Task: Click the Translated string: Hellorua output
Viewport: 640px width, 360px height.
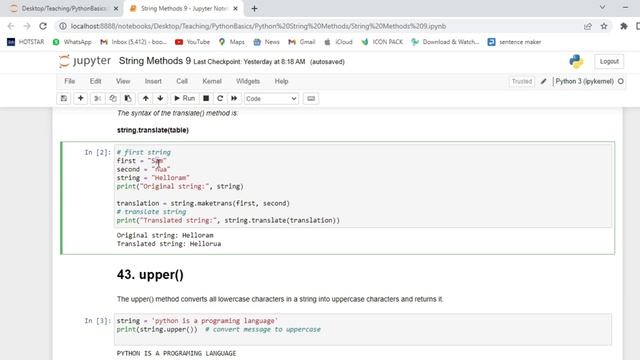Action: 169,244
